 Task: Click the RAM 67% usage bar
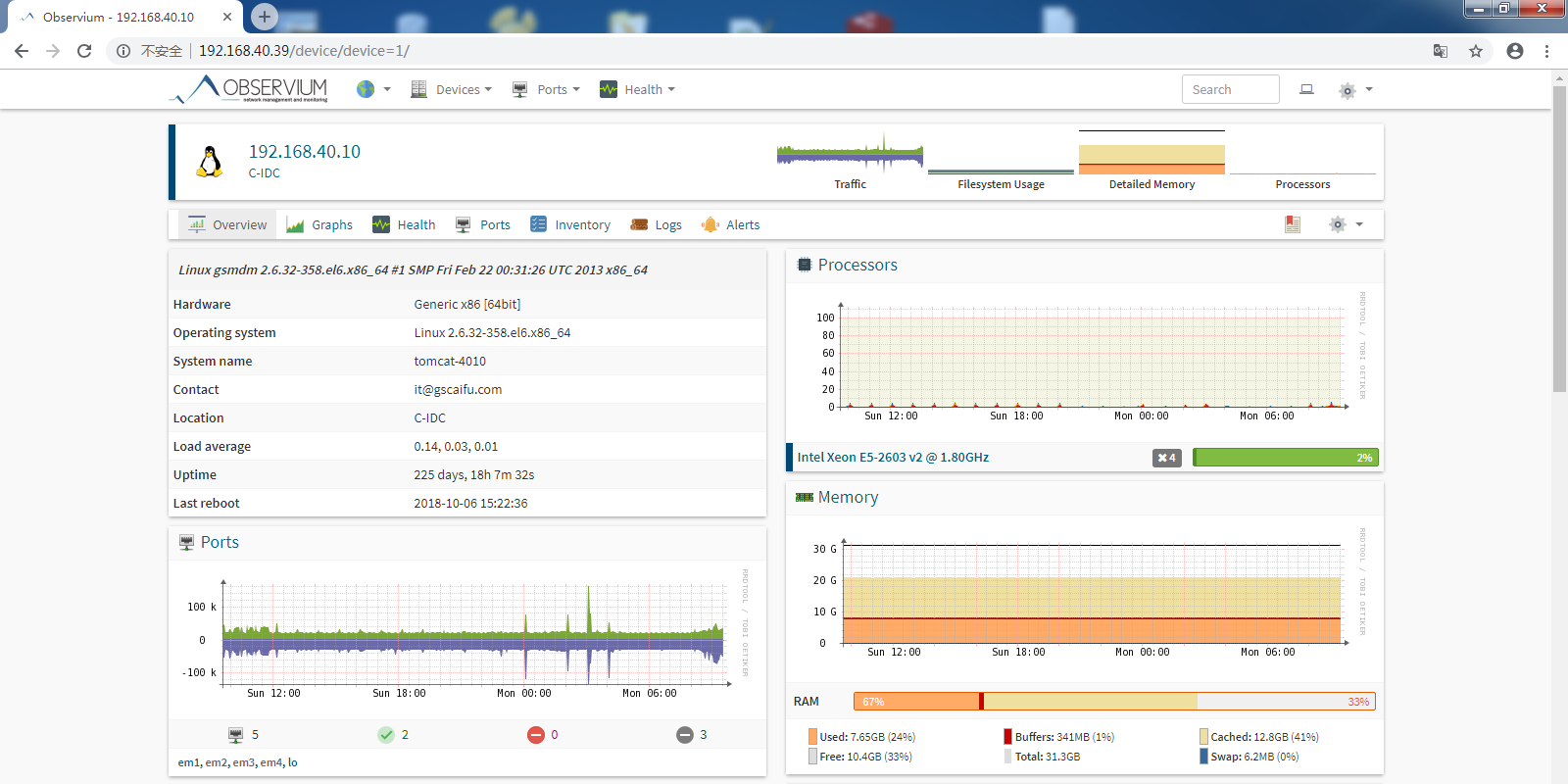tap(1114, 702)
